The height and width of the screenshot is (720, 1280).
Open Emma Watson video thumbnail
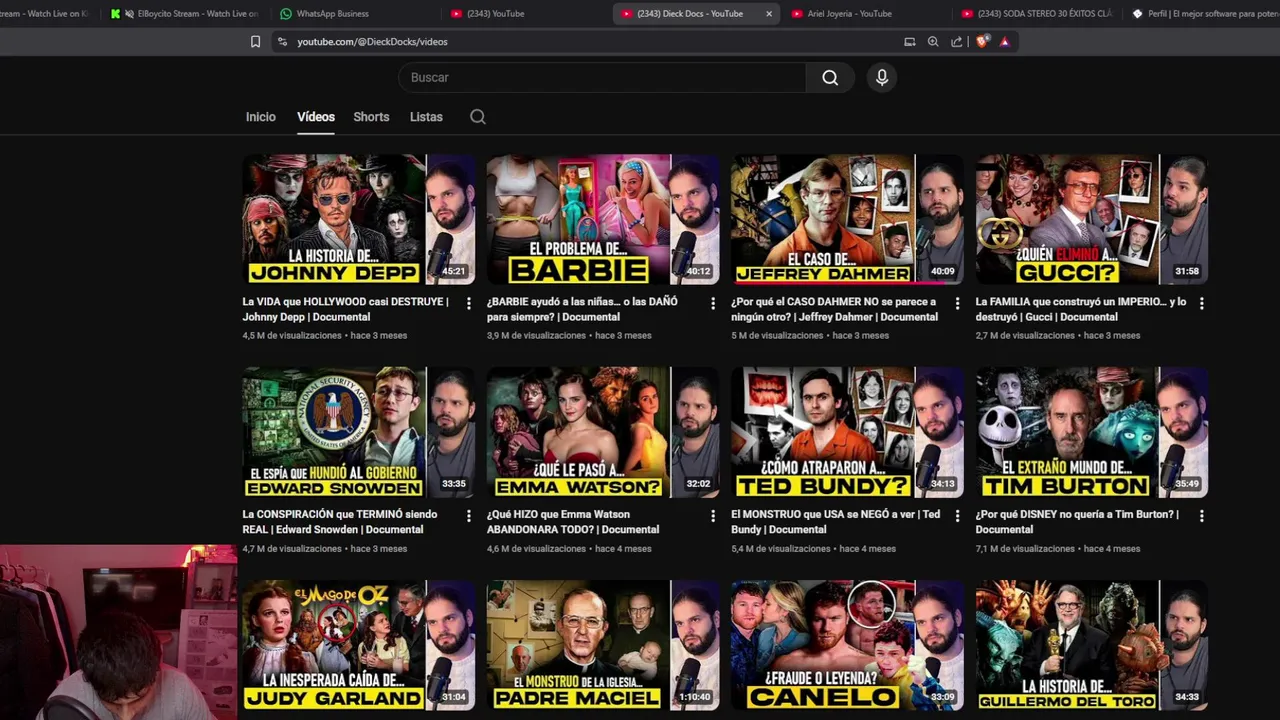pyautogui.click(x=603, y=432)
